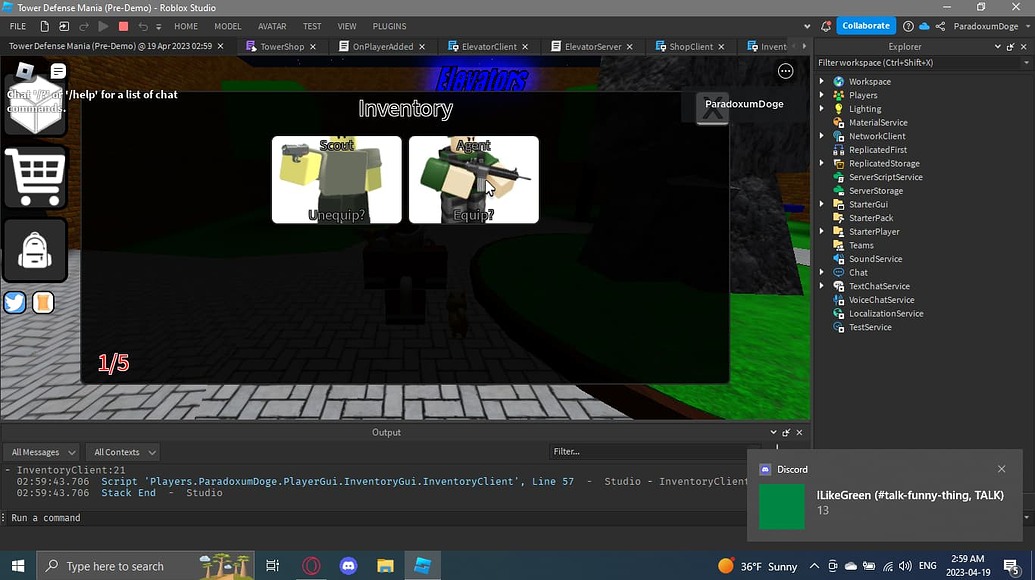The image size is (1035, 580).
Task: Select MaterialService in Explorer
Action: tap(878, 123)
